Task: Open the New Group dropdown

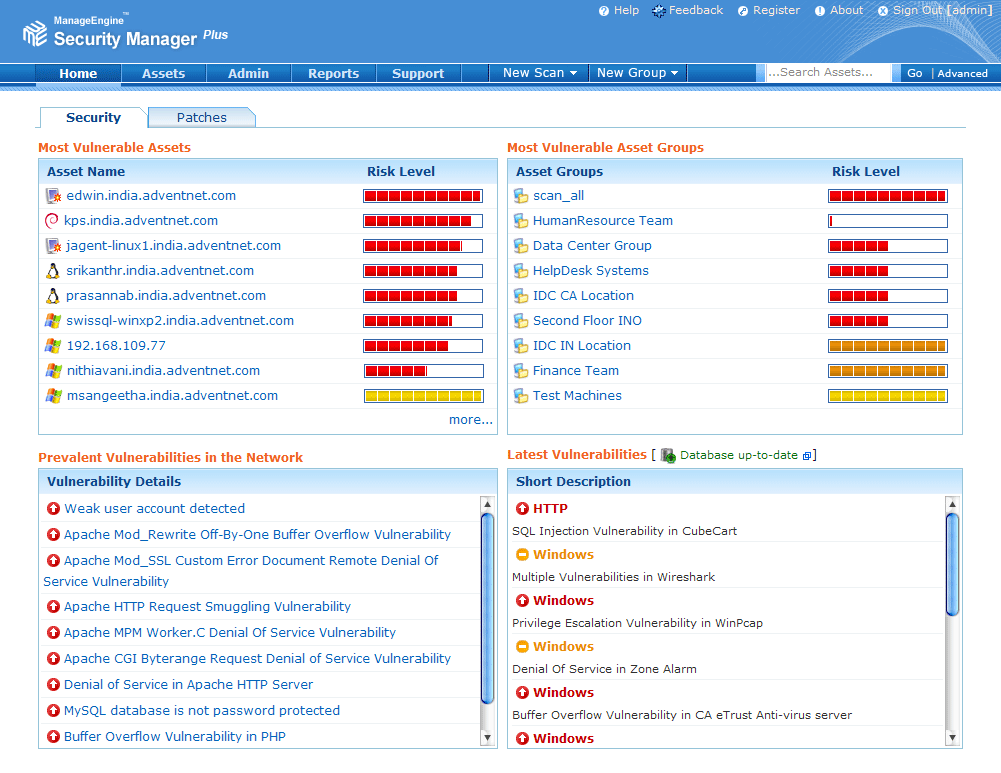Action: (x=637, y=73)
